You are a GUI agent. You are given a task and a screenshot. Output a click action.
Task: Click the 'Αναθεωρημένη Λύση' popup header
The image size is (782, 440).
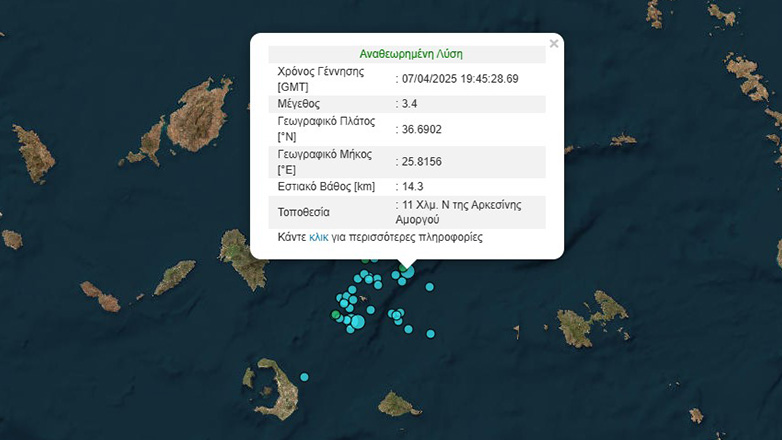(x=410, y=54)
